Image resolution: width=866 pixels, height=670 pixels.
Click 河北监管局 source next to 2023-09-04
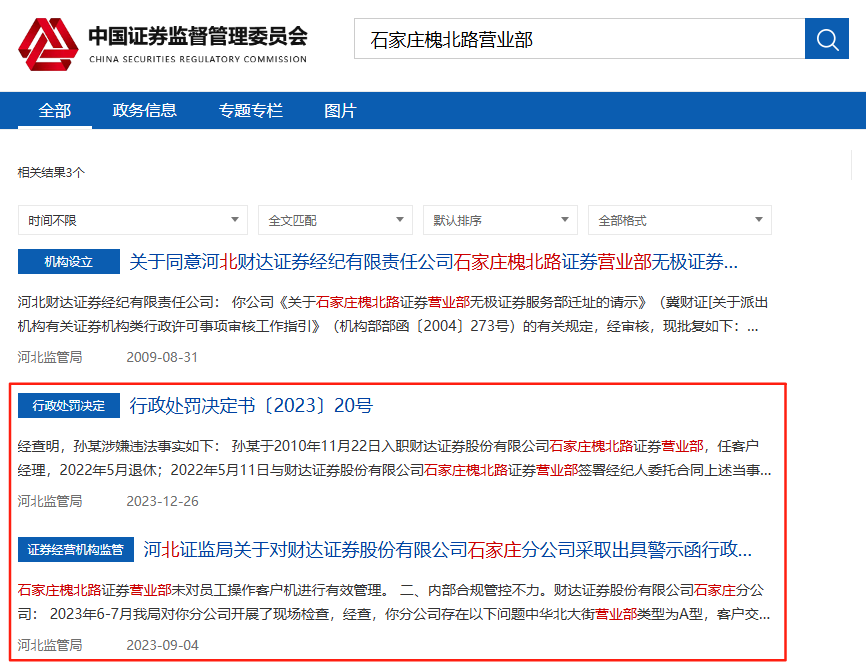pos(50,646)
